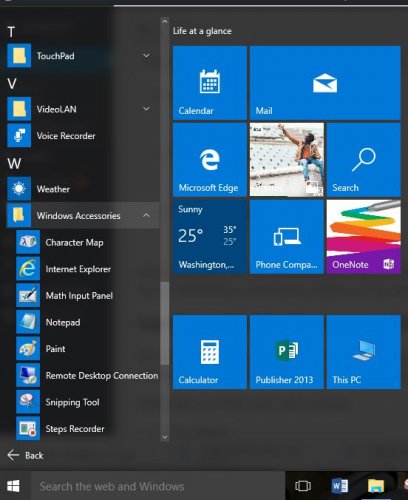The width and height of the screenshot is (408, 500).
Task: Click the scroll down arrow of app list
Action: [x=164, y=437]
